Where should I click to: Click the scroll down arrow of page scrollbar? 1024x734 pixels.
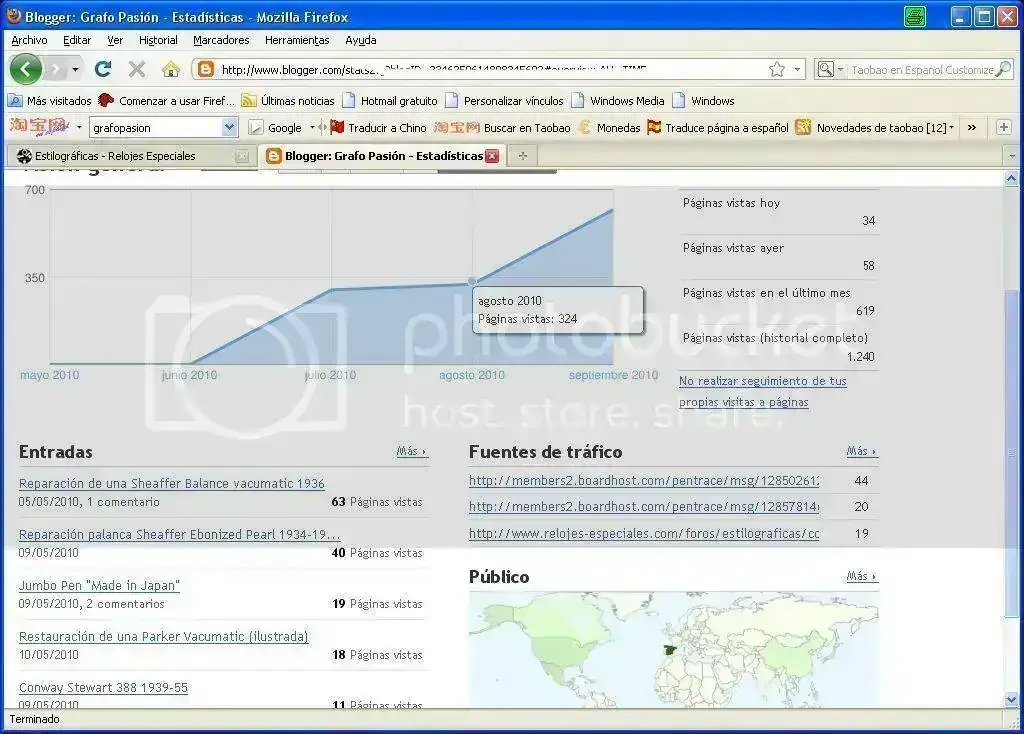coord(1011,699)
